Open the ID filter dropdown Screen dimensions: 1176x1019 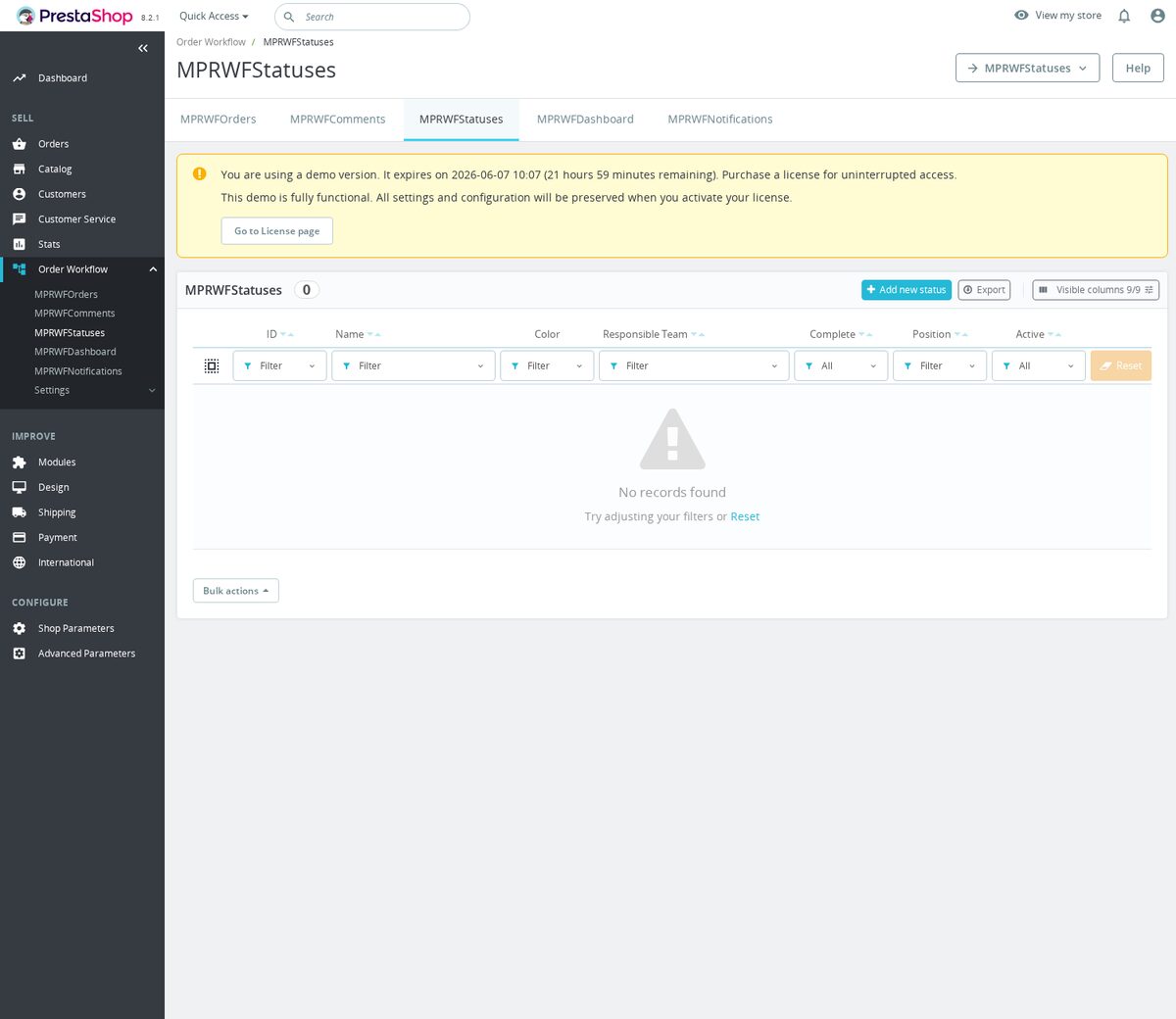tap(279, 365)
